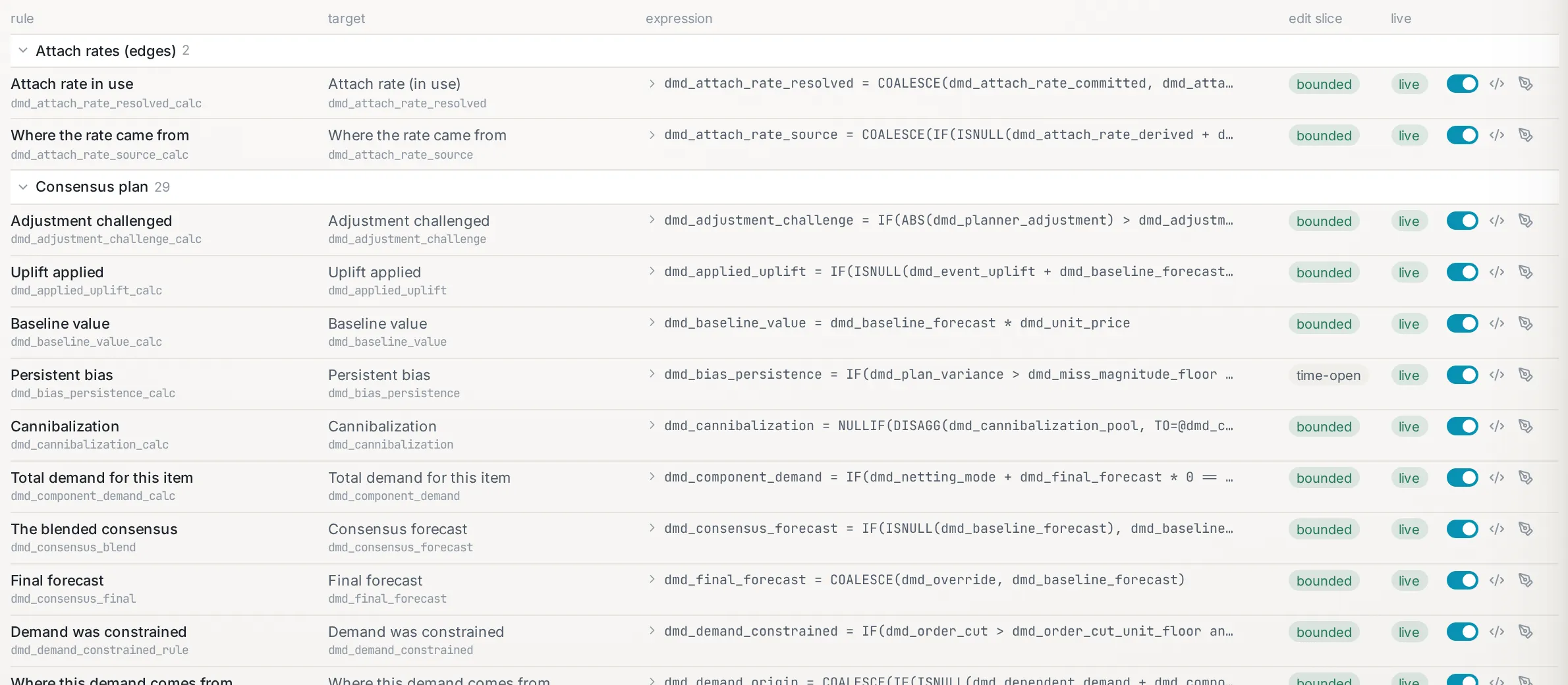Click the edit slice column header
The image size is (1568, 685).
click(x=1315, y=18)
